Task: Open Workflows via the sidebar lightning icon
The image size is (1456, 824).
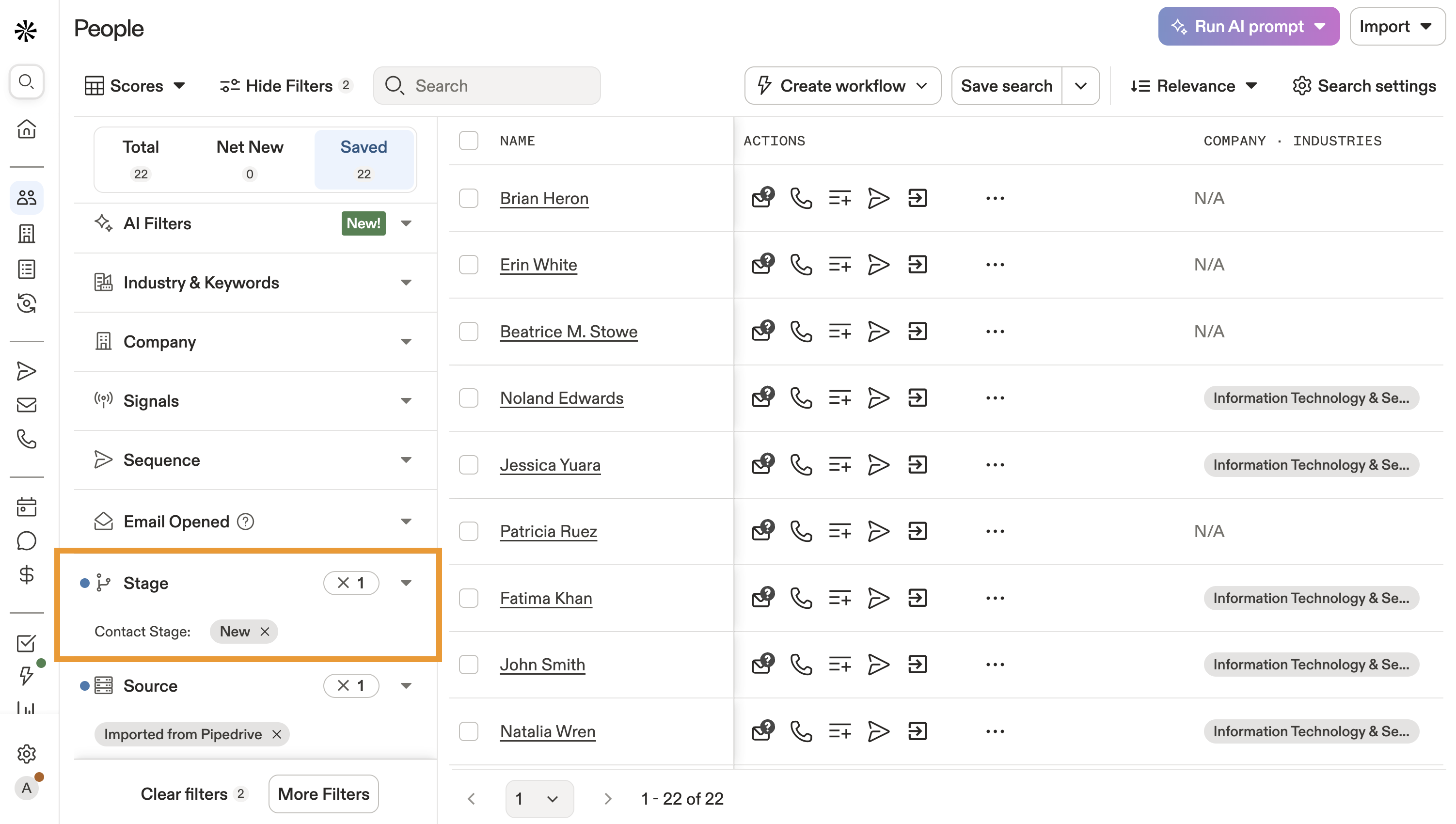Action: pyautogui.click(x=27, y=676)
